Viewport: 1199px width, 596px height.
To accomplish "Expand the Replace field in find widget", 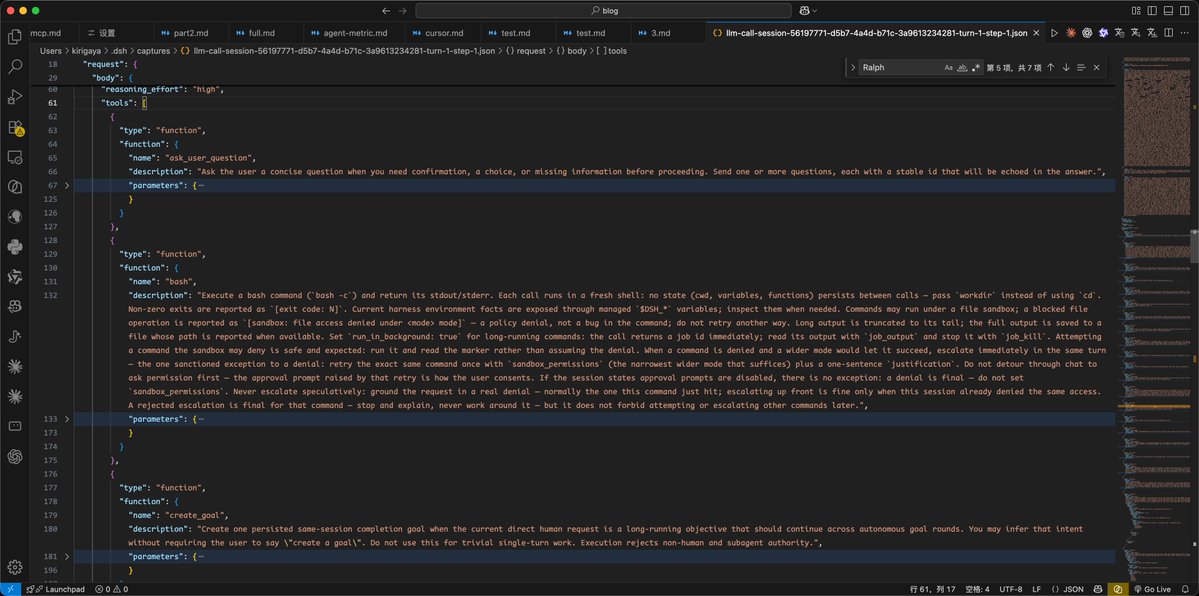I will coord(853,67).
